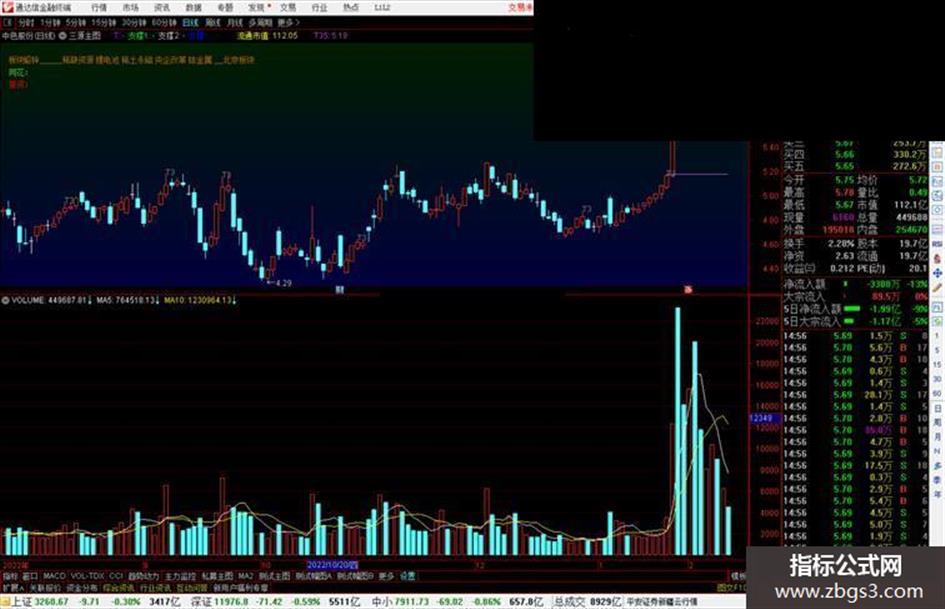Click the top icon in right sidebar
The width and height of the screenshot is (945, 609).
(937, 151)
